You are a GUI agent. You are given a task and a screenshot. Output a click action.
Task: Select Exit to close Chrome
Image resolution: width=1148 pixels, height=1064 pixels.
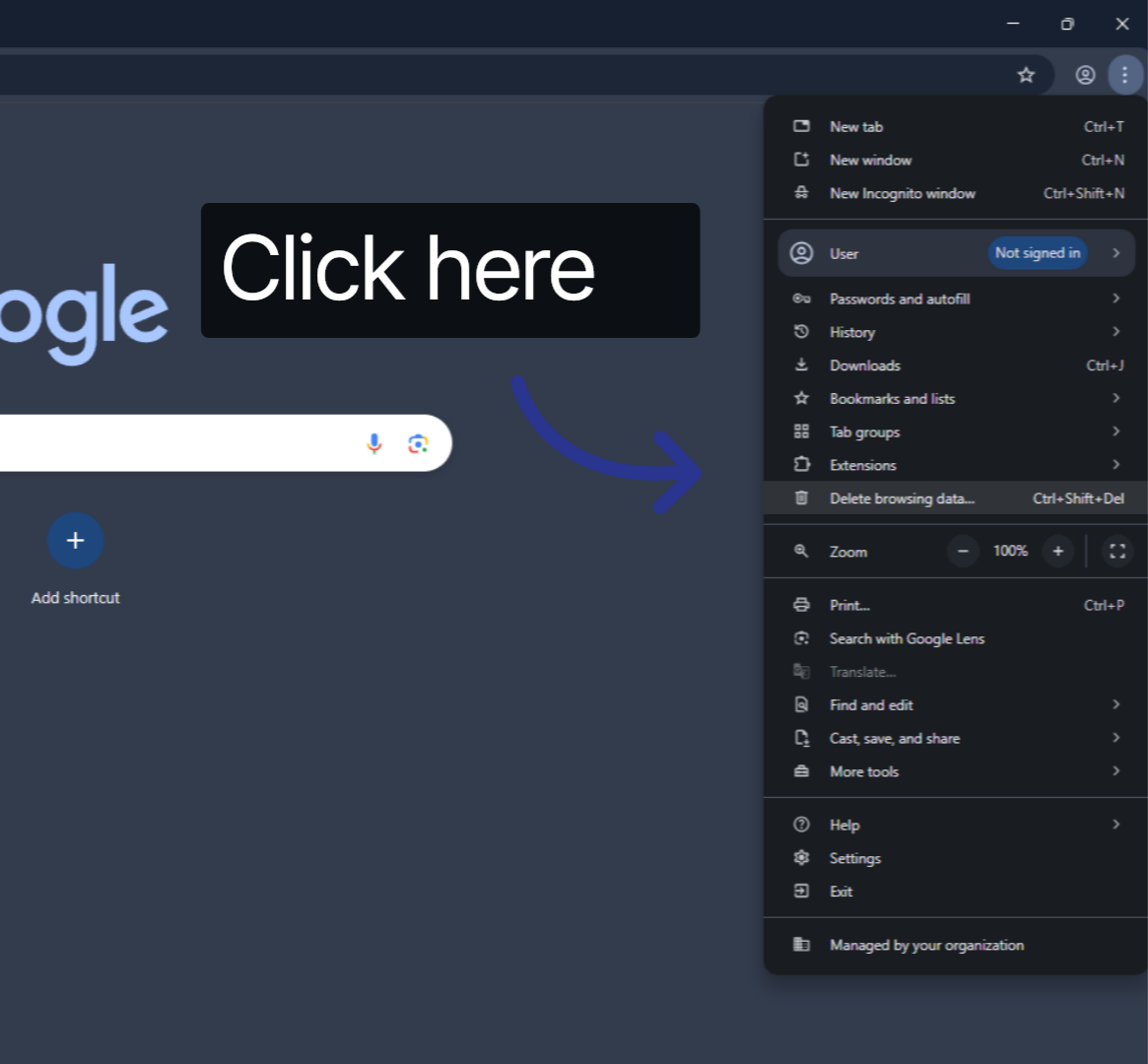click(x=841, y=892)
